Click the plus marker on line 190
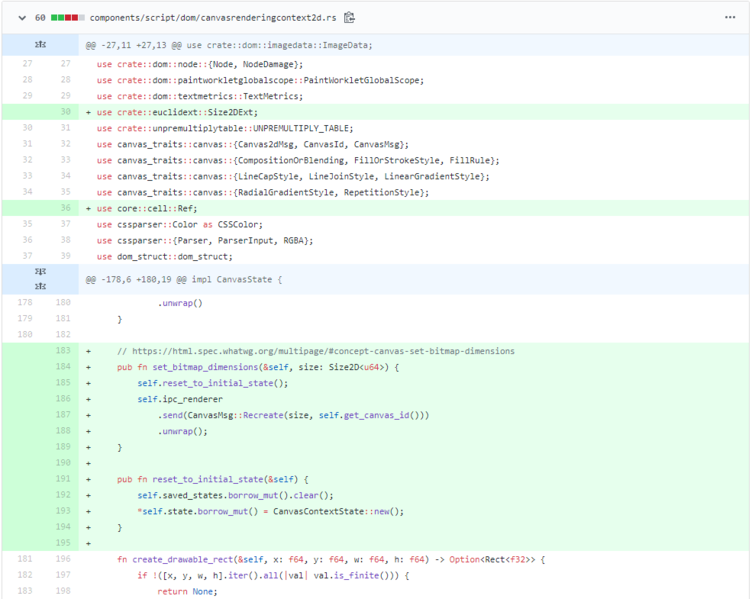 click(x=88, y=463)
